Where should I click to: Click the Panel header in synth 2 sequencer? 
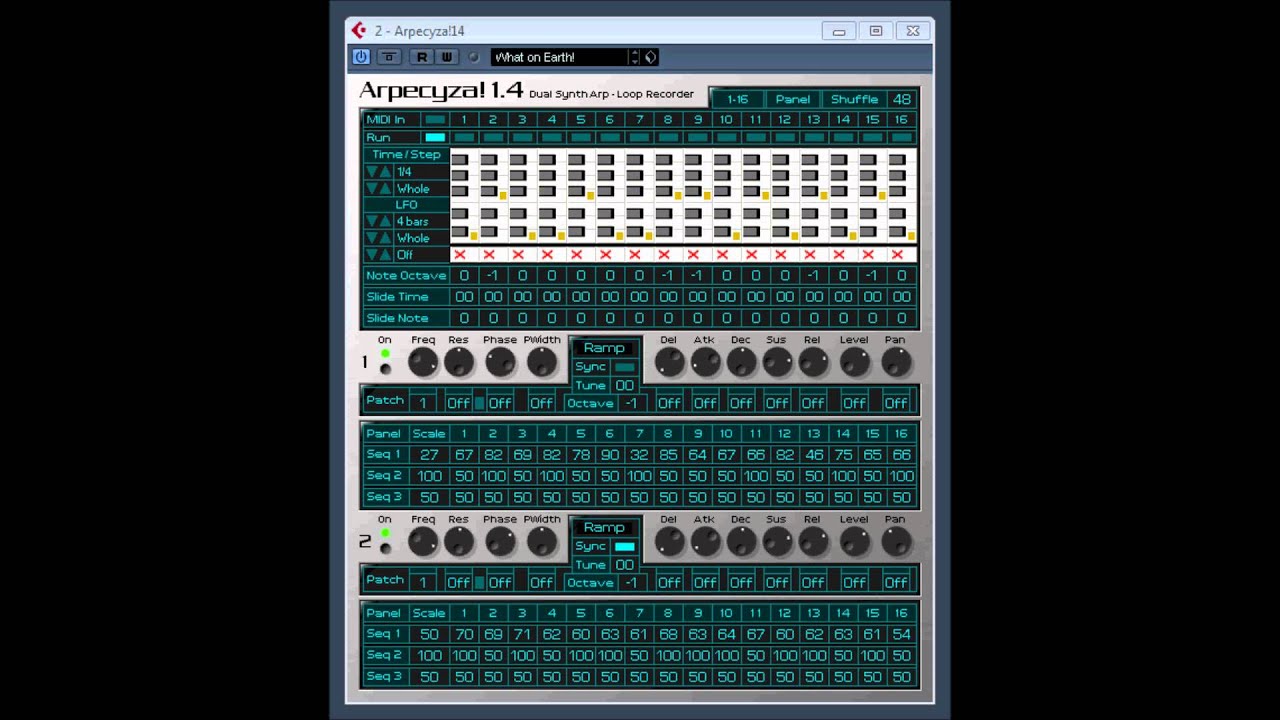tap(384, 614)
